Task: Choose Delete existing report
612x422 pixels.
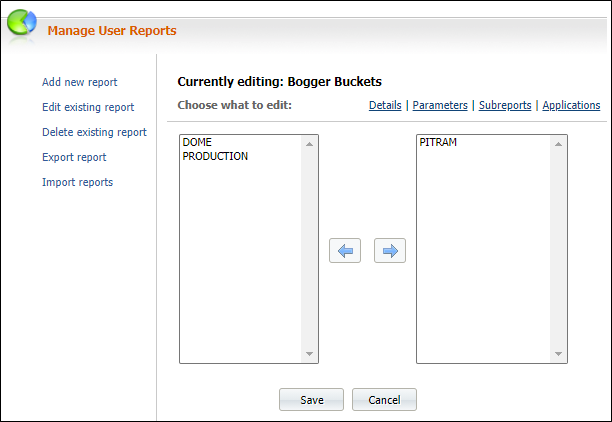Action: click(94, 132)
